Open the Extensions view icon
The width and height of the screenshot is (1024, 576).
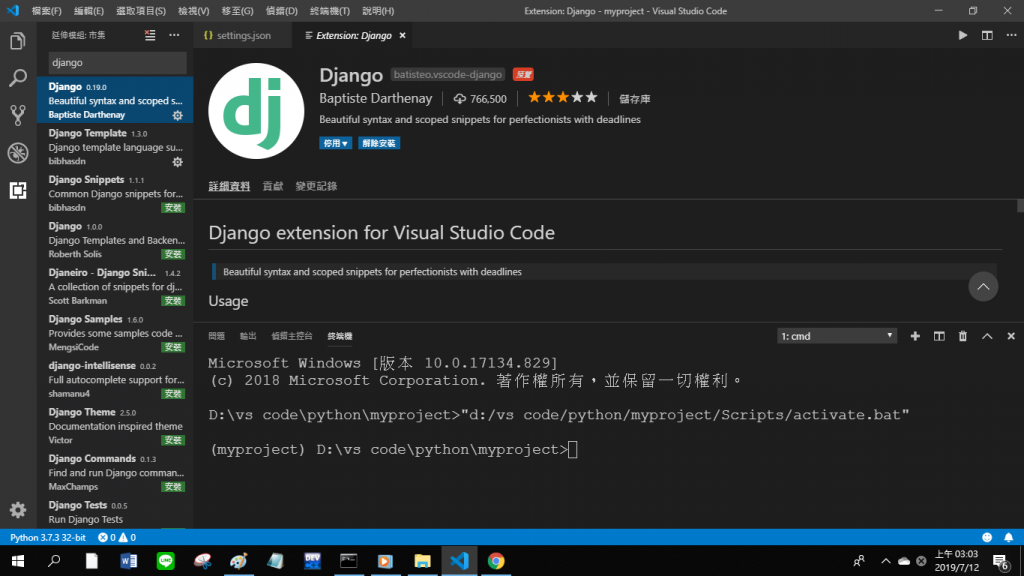click(18, 190)
